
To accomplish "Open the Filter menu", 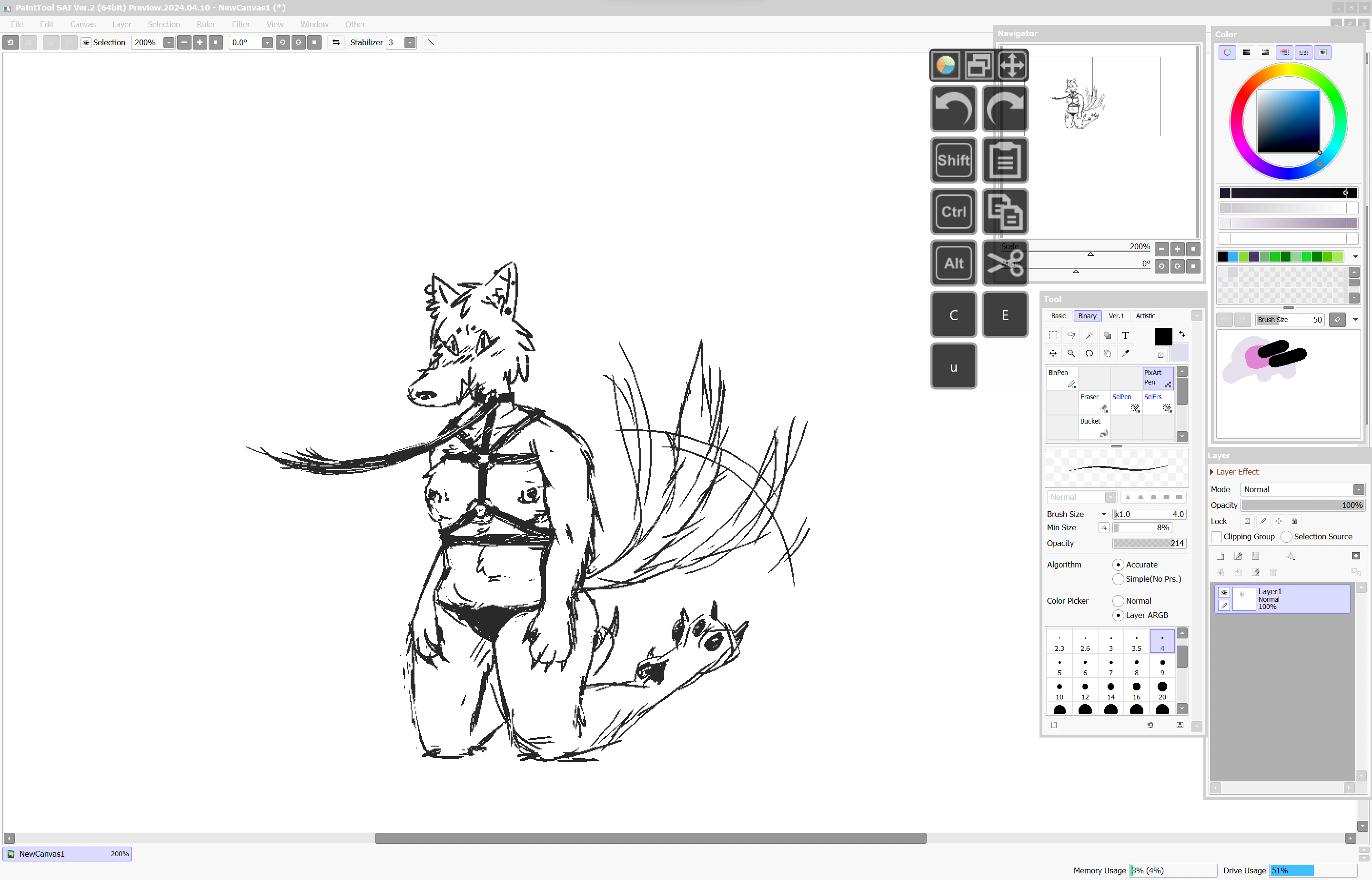I will [x=241, y=25].
